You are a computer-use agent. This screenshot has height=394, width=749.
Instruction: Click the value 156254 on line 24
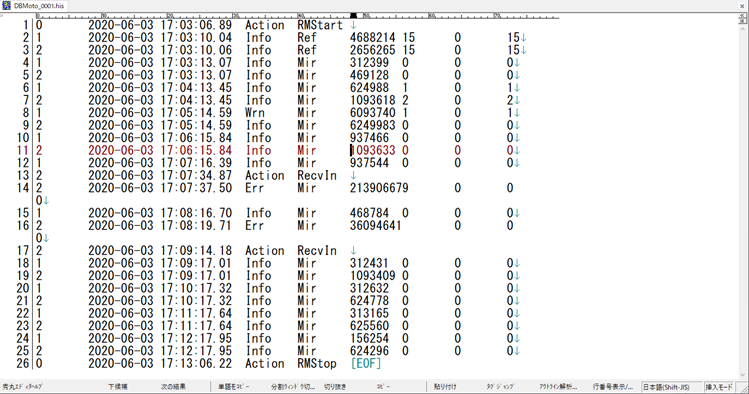369,338
